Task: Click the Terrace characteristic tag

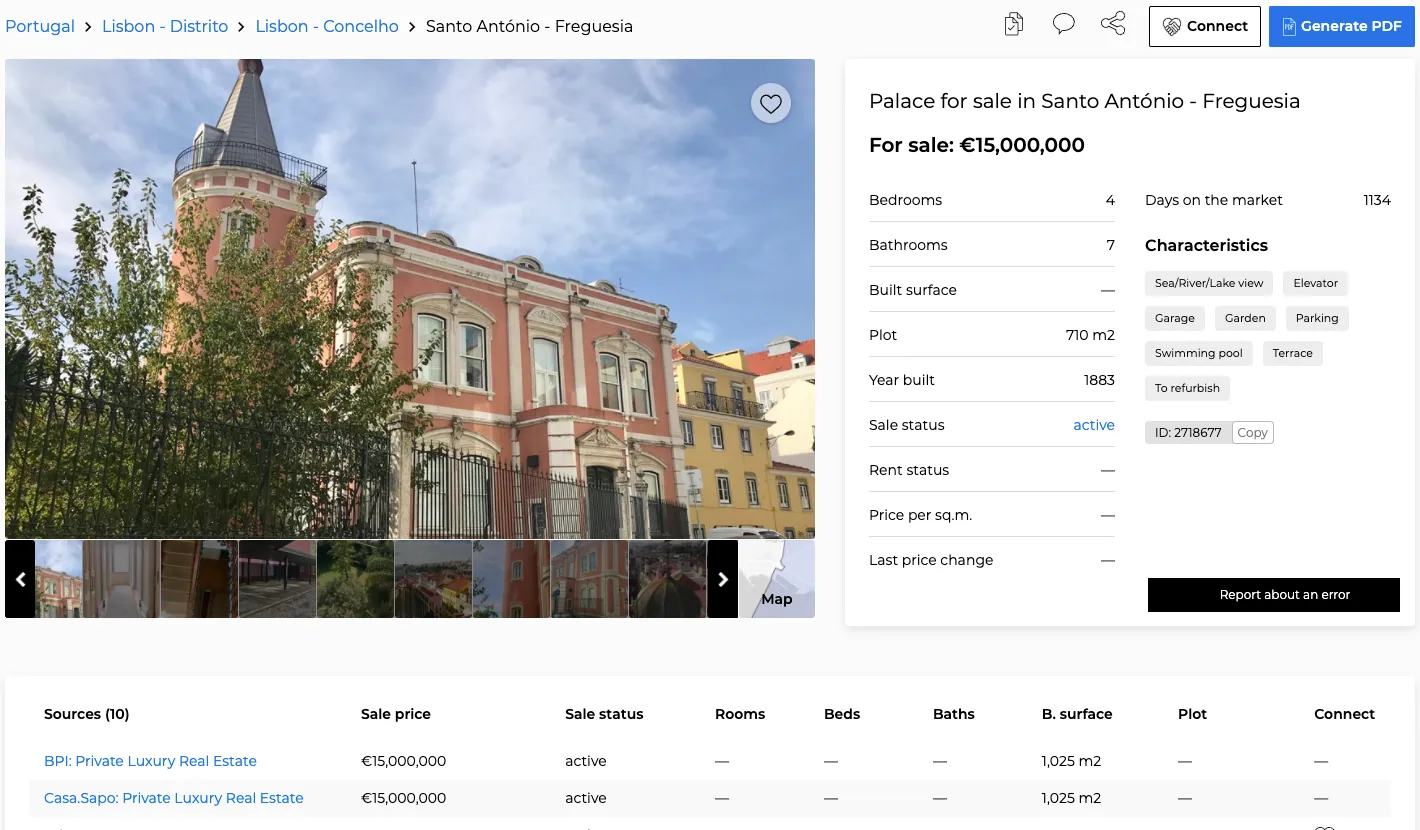Action: click(x=1292, y=353)
